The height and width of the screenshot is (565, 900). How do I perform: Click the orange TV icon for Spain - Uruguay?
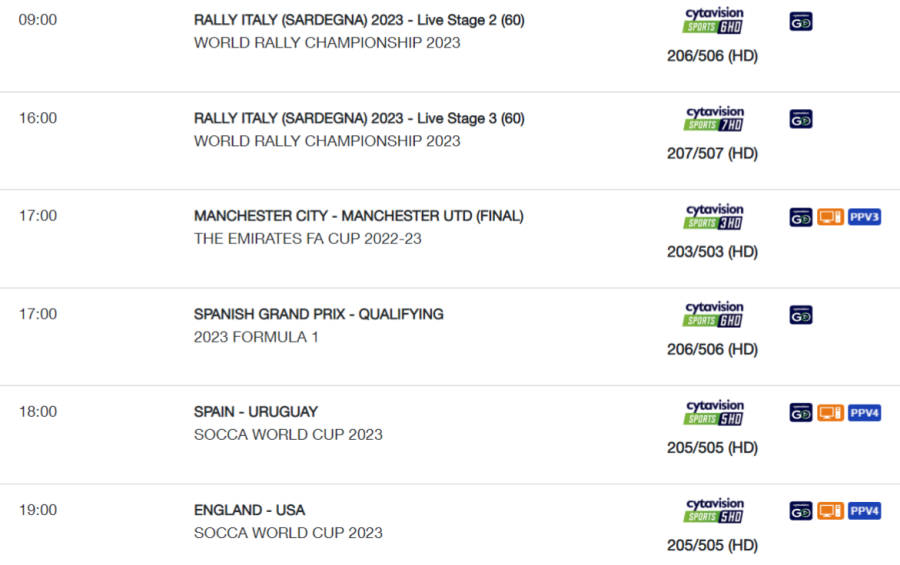pyautogui.click(x=830, y=413)
